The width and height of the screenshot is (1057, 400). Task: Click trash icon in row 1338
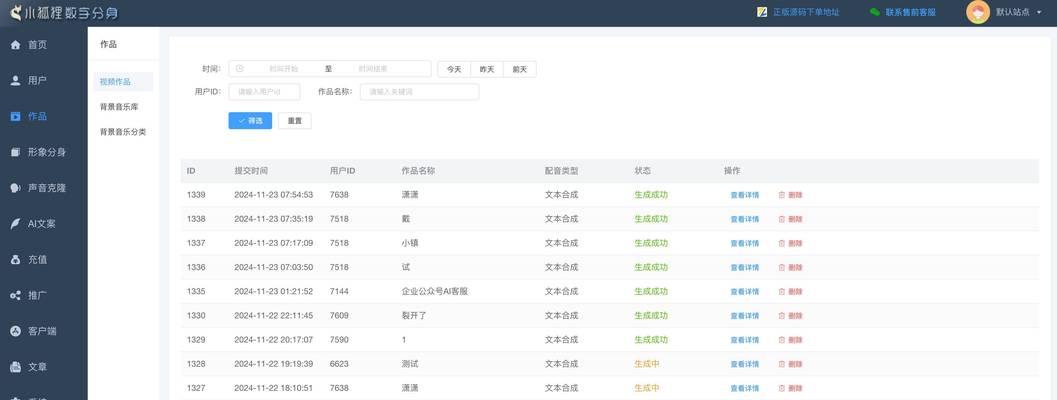(x=782, y=219)
